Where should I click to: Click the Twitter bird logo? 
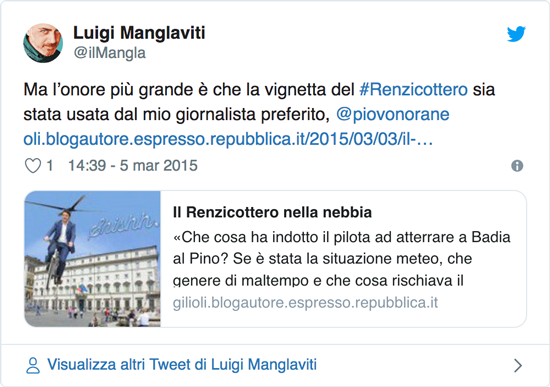tap(516, 34)
